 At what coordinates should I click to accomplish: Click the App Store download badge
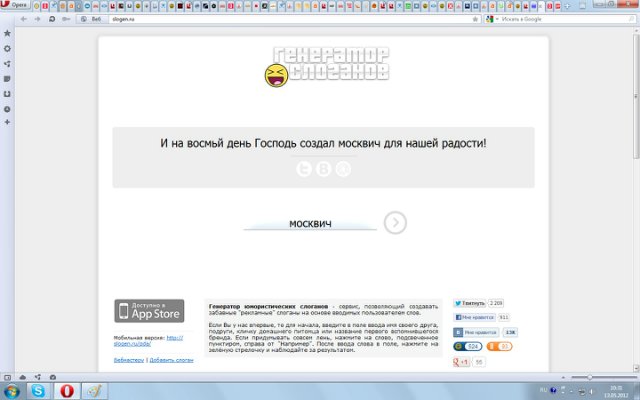pos(148,311)
